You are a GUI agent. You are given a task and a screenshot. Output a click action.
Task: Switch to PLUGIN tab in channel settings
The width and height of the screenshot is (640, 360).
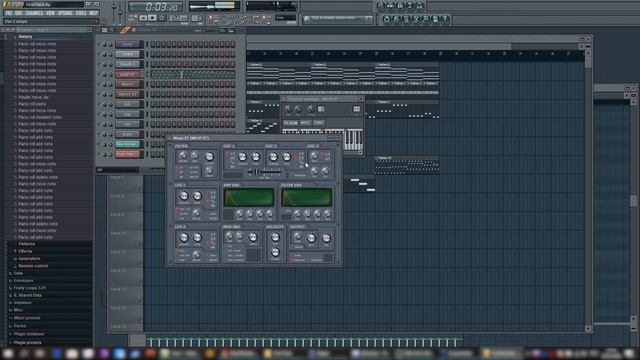(x=291, y=123)
